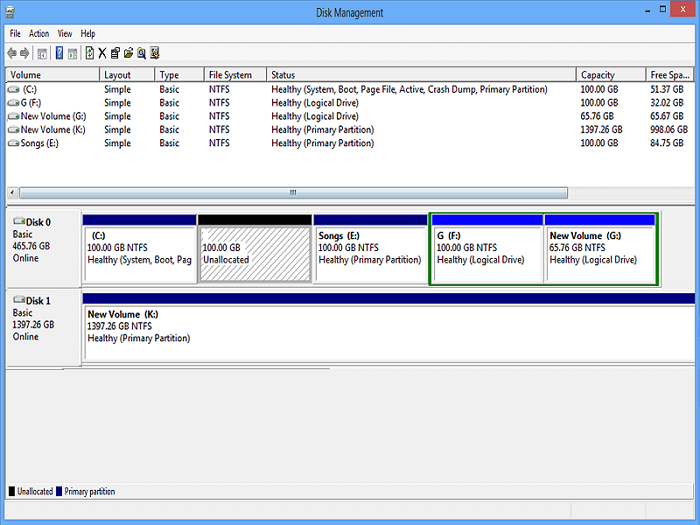Click the Back arrow in toolbar
The image size is (700, 525).
click(12, 53)
